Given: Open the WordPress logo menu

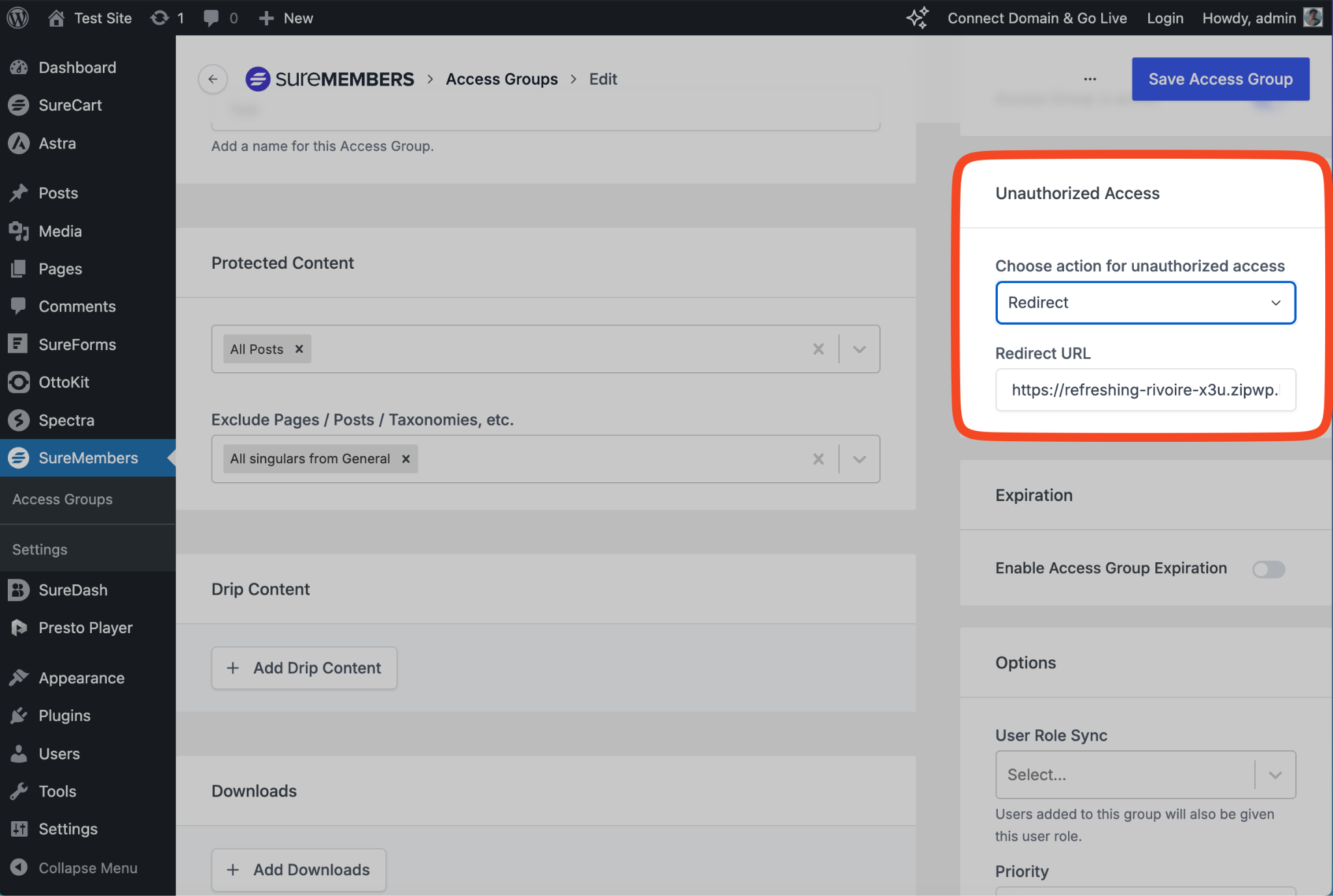Looking at the screenshot, I should pos(18,18).
